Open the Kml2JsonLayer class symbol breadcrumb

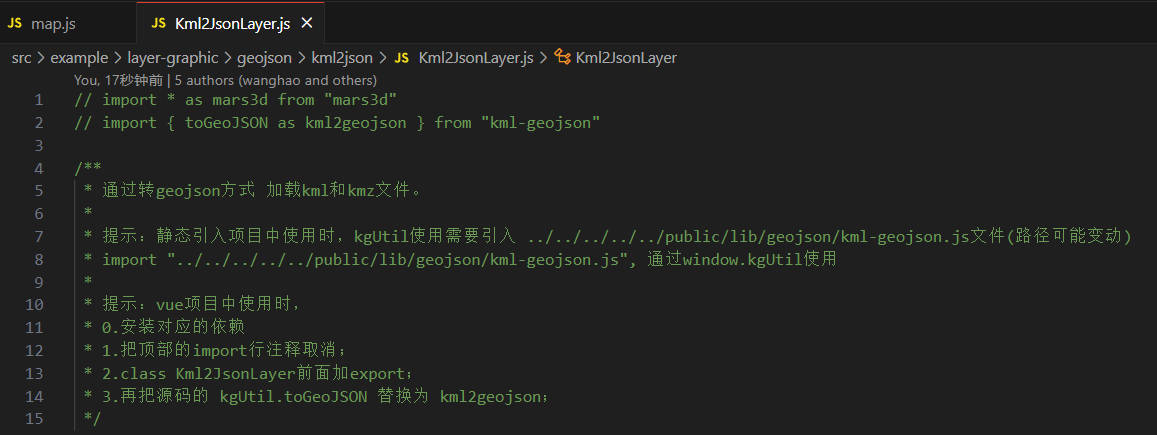(x=626, y=58)
